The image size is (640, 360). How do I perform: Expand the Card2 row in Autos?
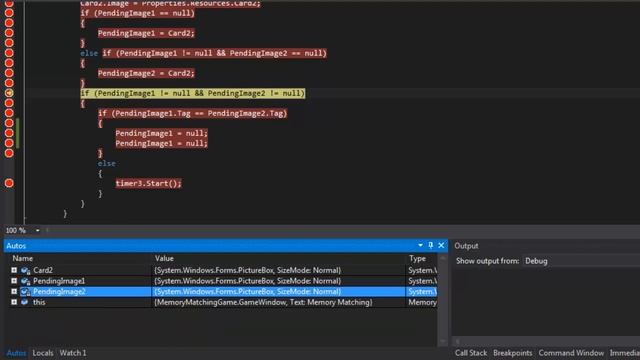(14, 270)
